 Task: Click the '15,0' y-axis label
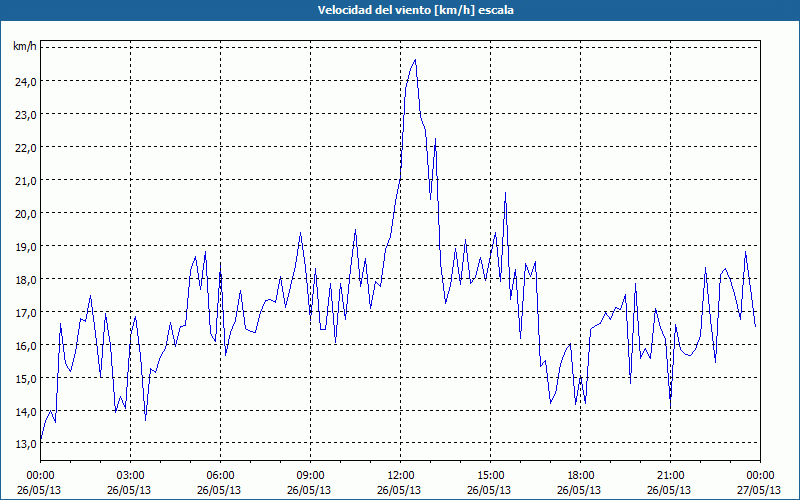[x=25, y=379]
